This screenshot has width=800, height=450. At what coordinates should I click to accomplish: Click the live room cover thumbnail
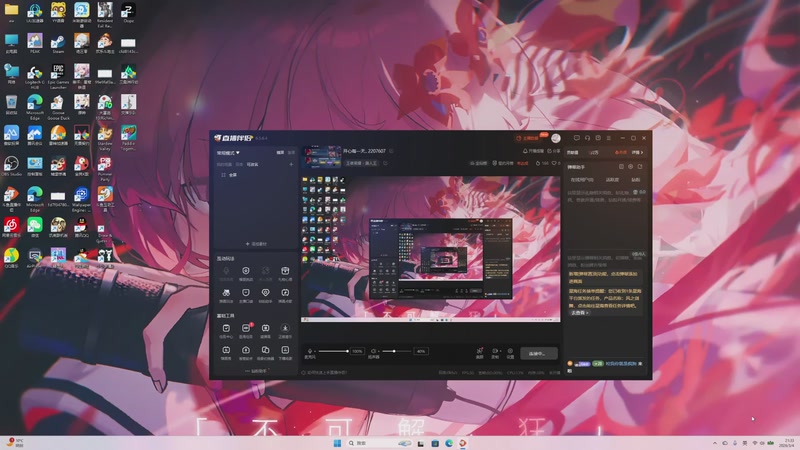[x=322, y=157]
